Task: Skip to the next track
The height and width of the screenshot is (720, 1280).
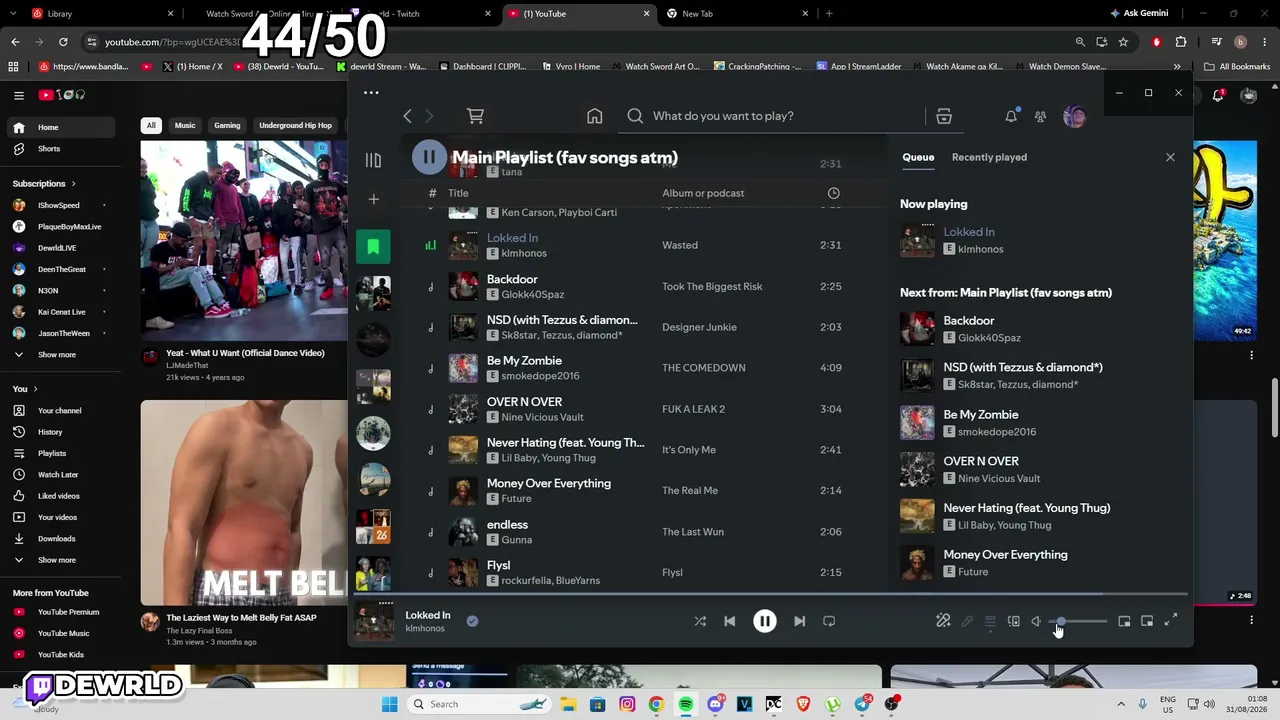Action: (799, 621)
